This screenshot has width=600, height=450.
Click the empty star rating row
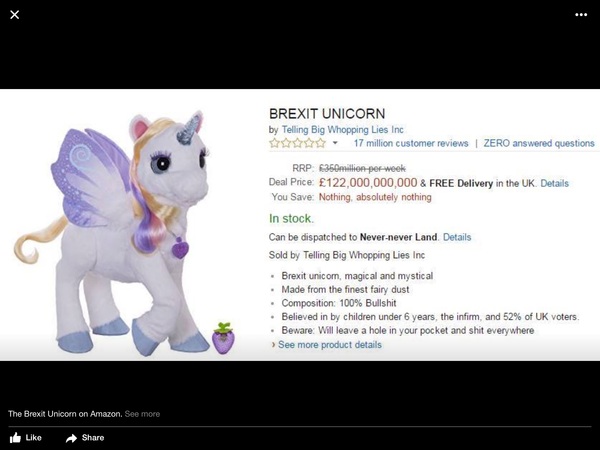tap(297, 144)
